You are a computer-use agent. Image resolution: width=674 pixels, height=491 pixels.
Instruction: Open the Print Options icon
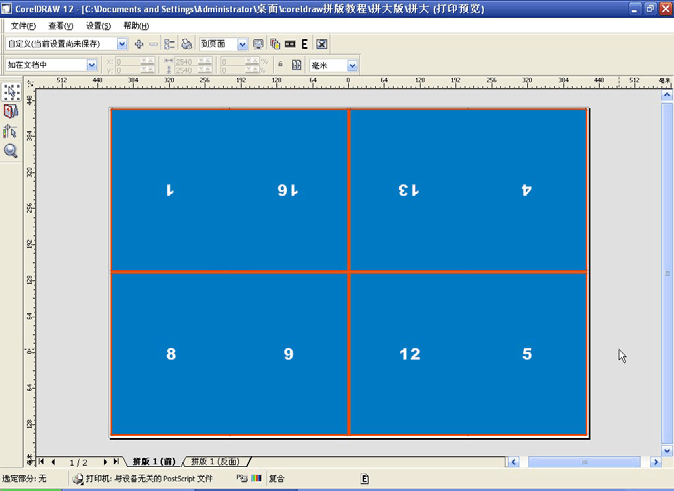coord(169,45)
